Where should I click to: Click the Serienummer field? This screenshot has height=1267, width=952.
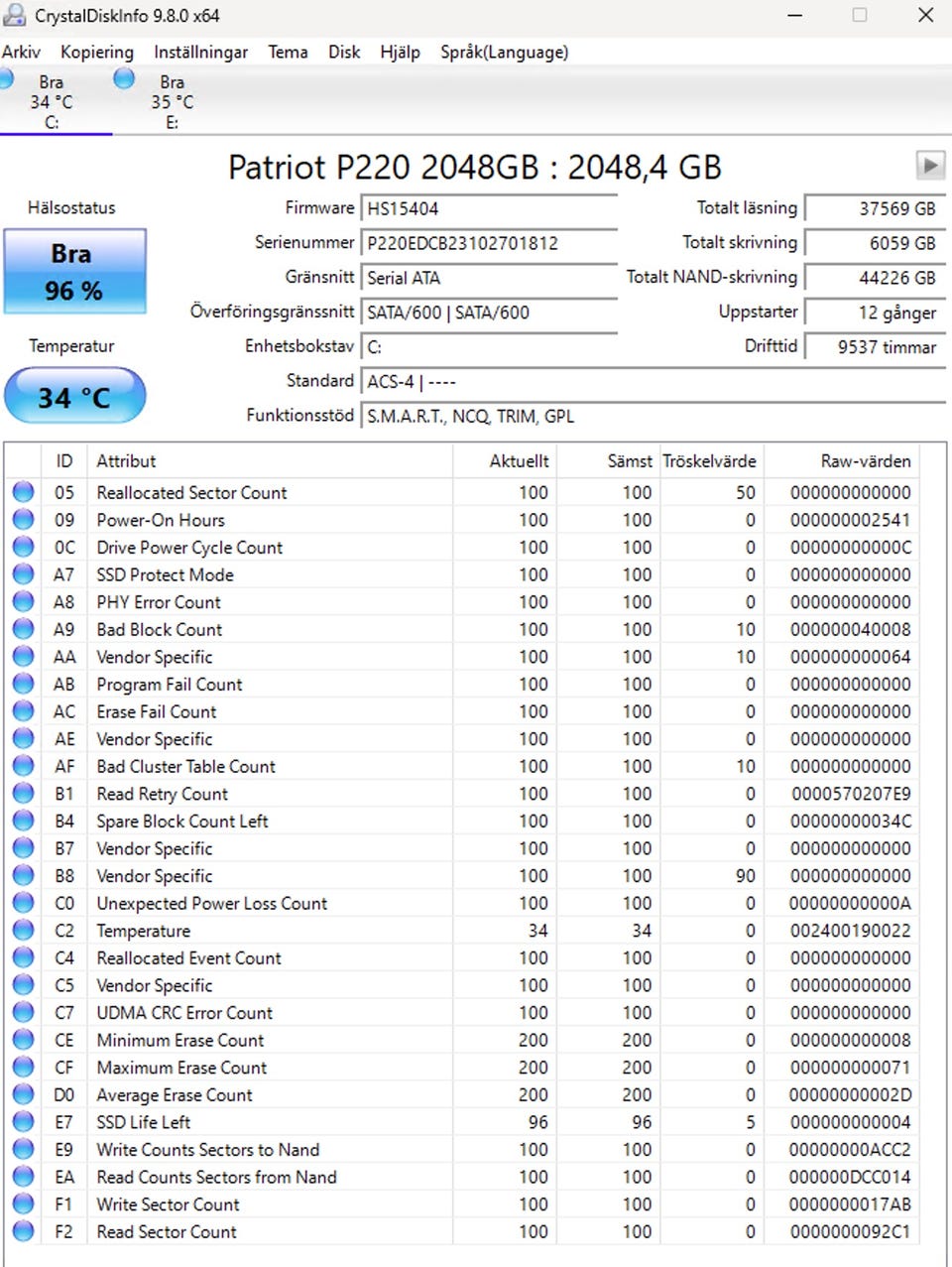click(488, 243)
